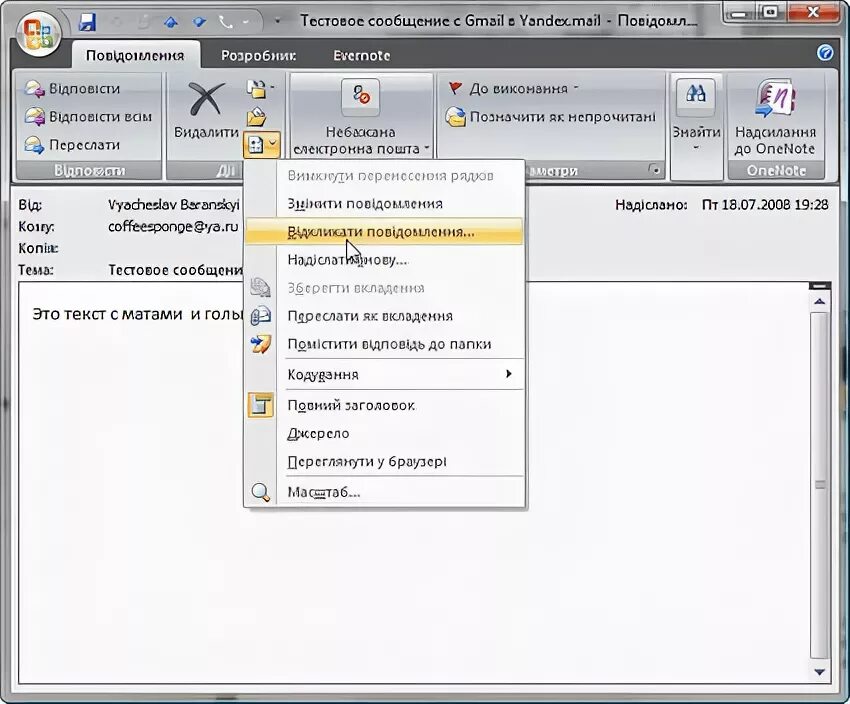The width and height of the screenshot is (850, 704).
Task: Click the Office button orb
Action: click(x=38, y=34)
